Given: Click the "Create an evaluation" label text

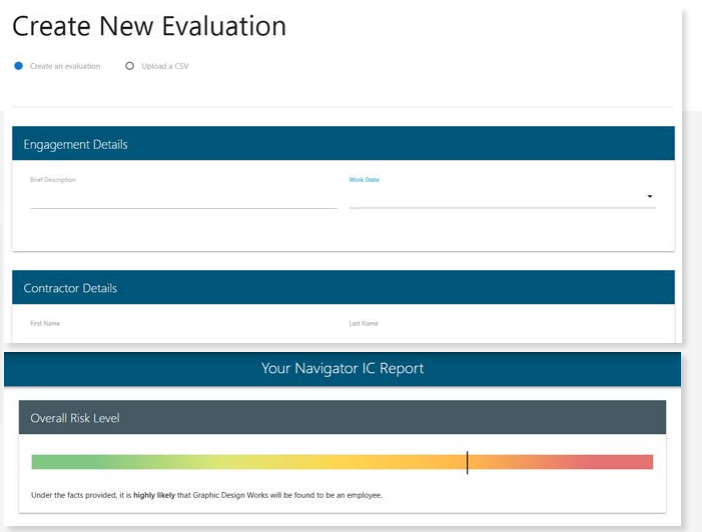Looking at the screenshot, I should (x=65, y=66).
